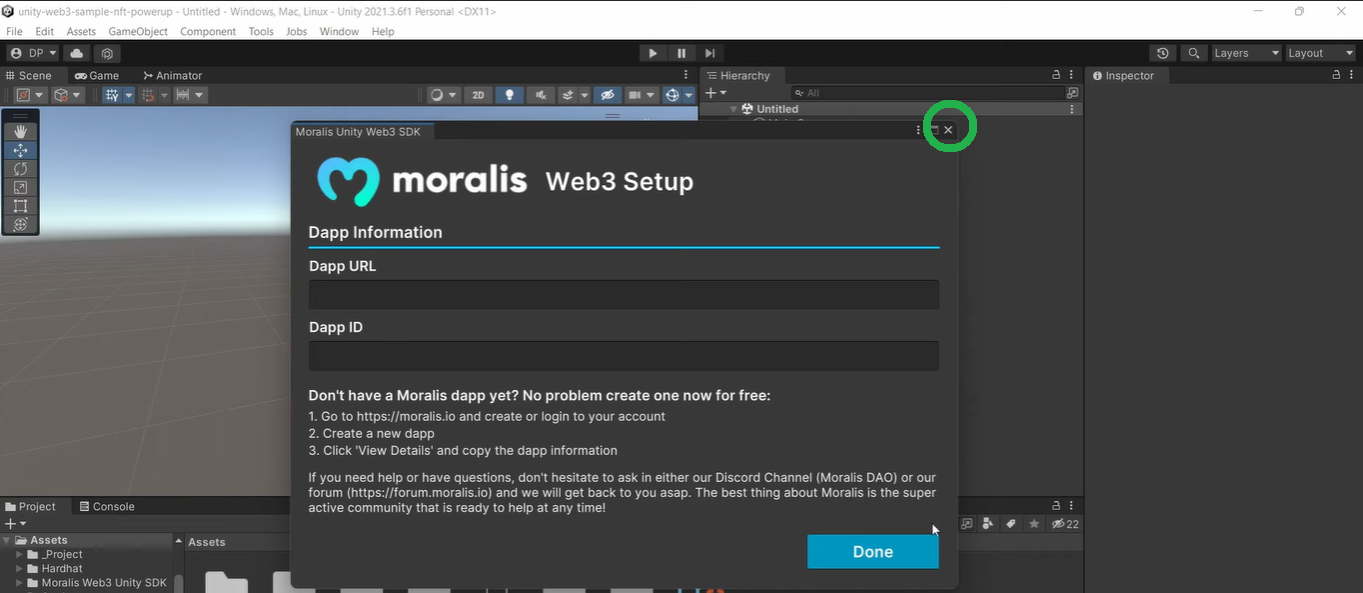Open tool handle pivot position dropdown
Viewport: 1363px width, 593px height.
point(30,95)
